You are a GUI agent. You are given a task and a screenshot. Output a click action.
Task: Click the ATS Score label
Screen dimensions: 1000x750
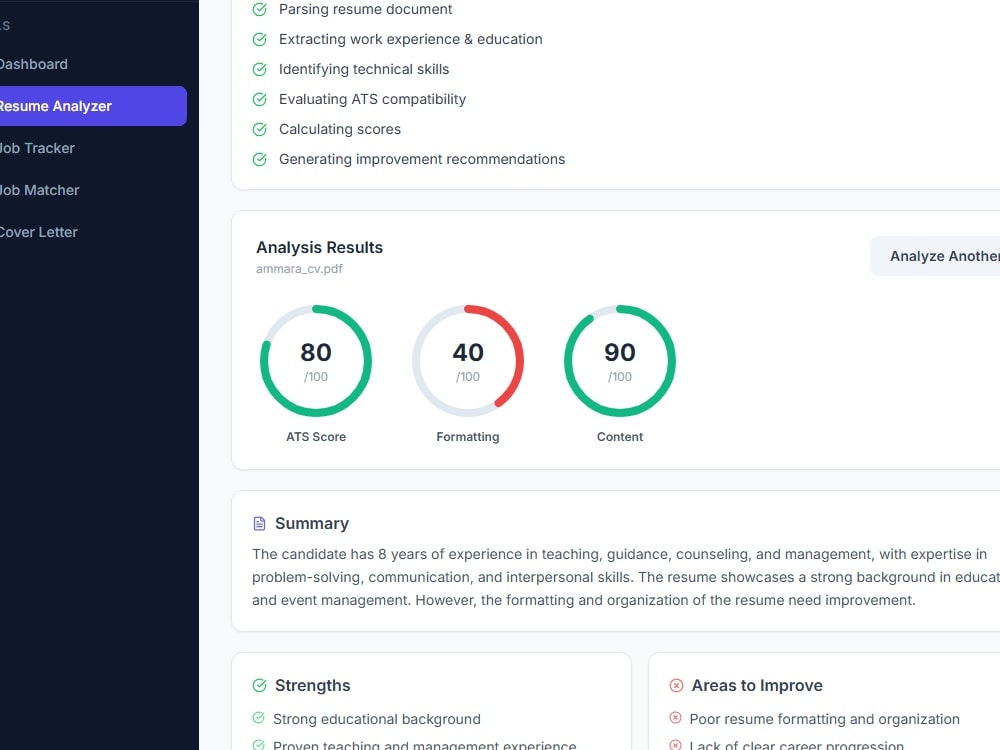pos(316,437)
